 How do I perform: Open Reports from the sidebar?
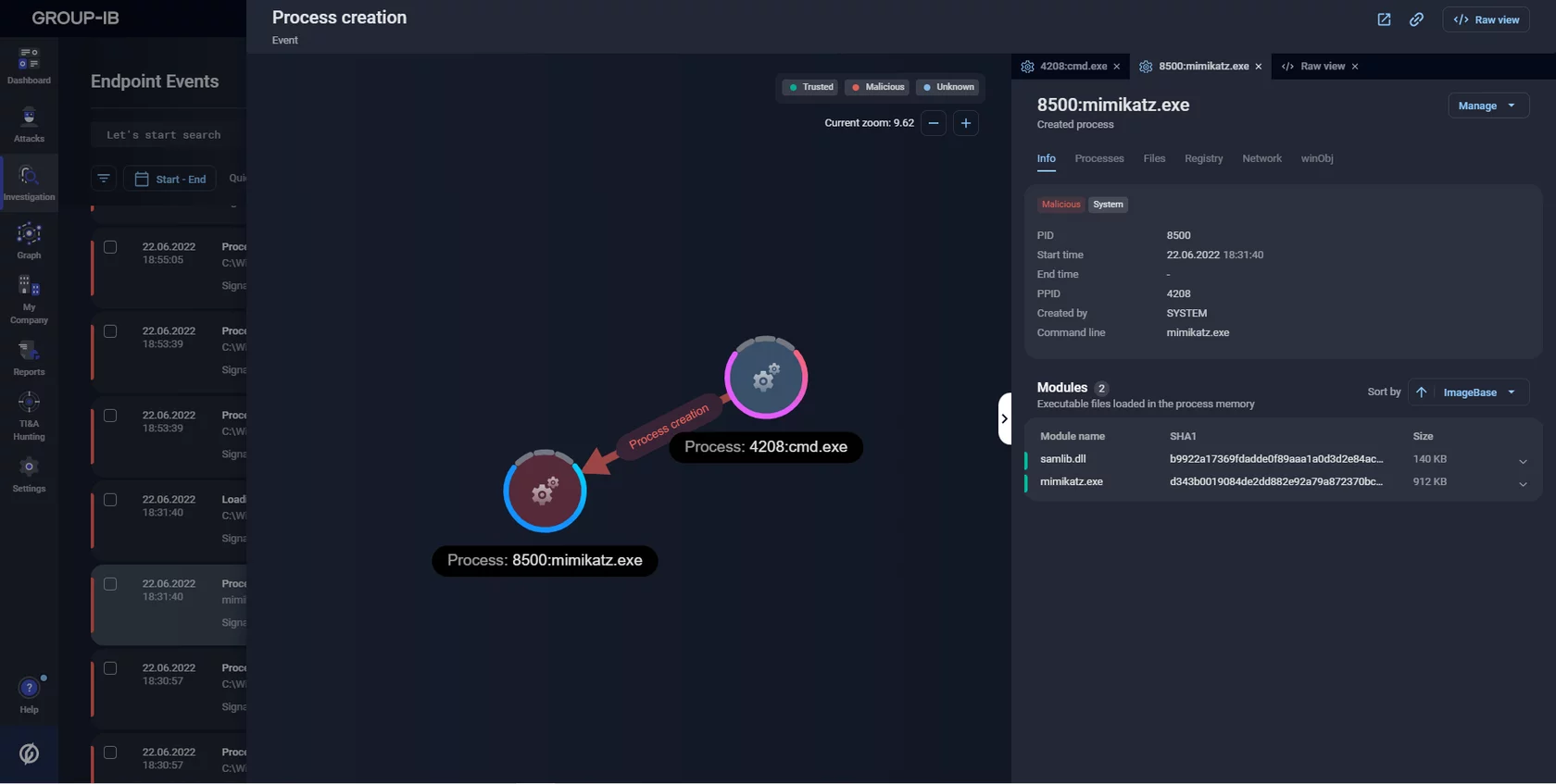(29, 357)
